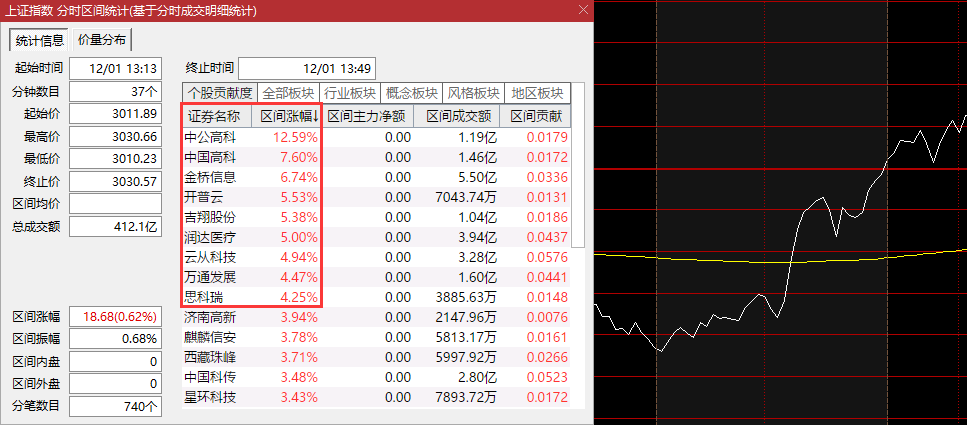967x425 pixels.
Task: Select the 麒麟信安 row
Action: (x=377, y=337)
